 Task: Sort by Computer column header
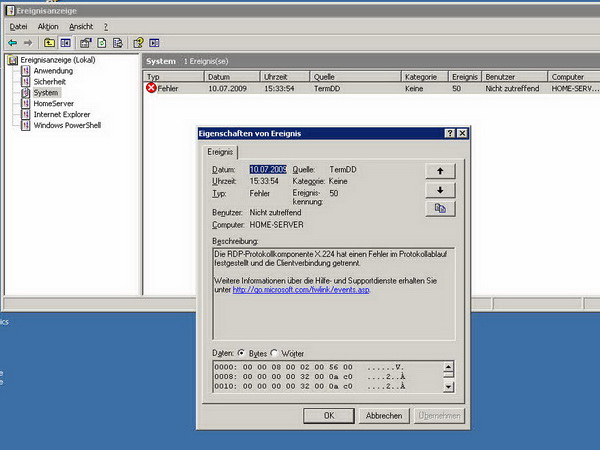point(574,77)
